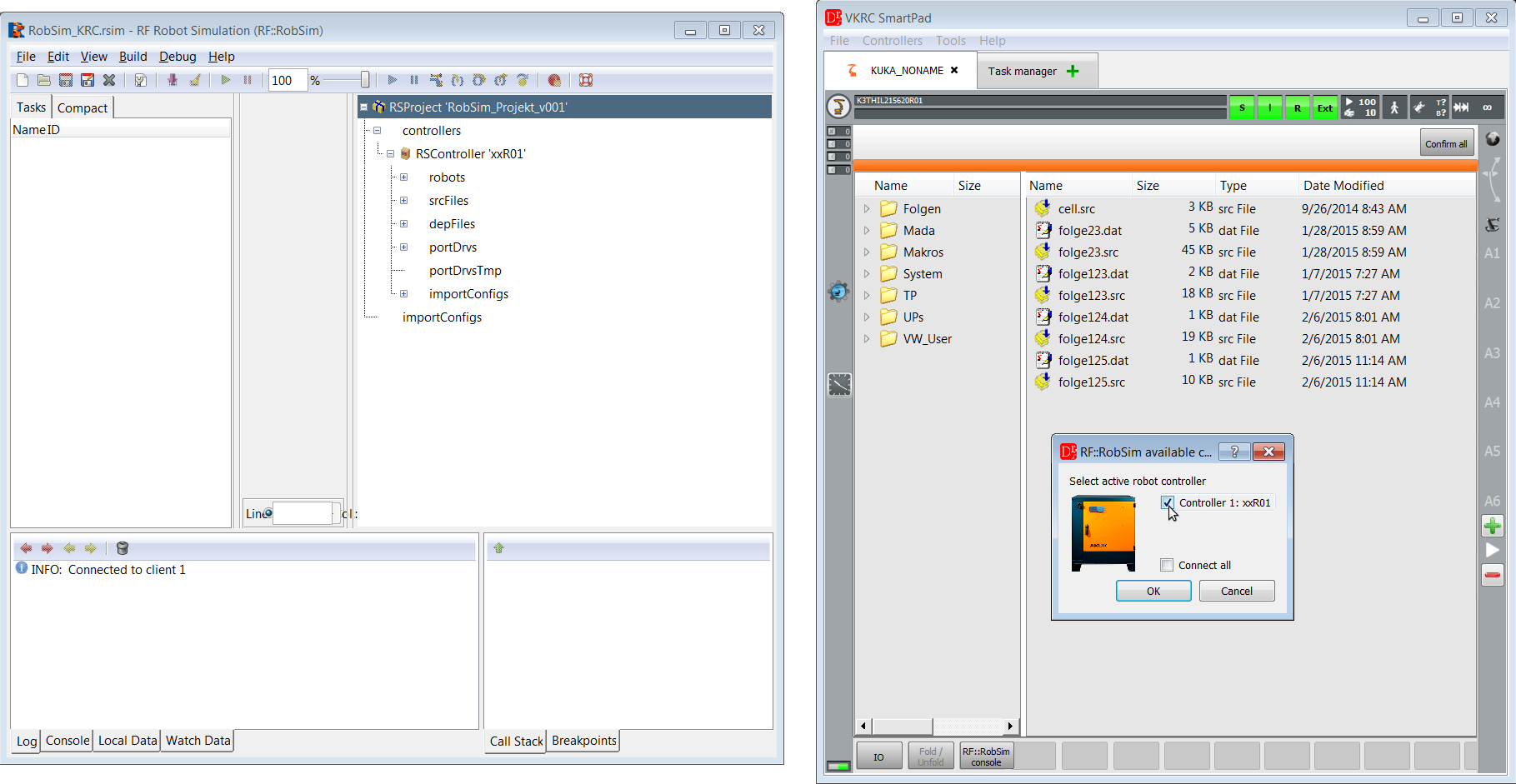Open the Controllers menu in VKRC SmartPad
Image resolution: width=1516 pixels, height=784 pixels.
(x=892, y=41)
